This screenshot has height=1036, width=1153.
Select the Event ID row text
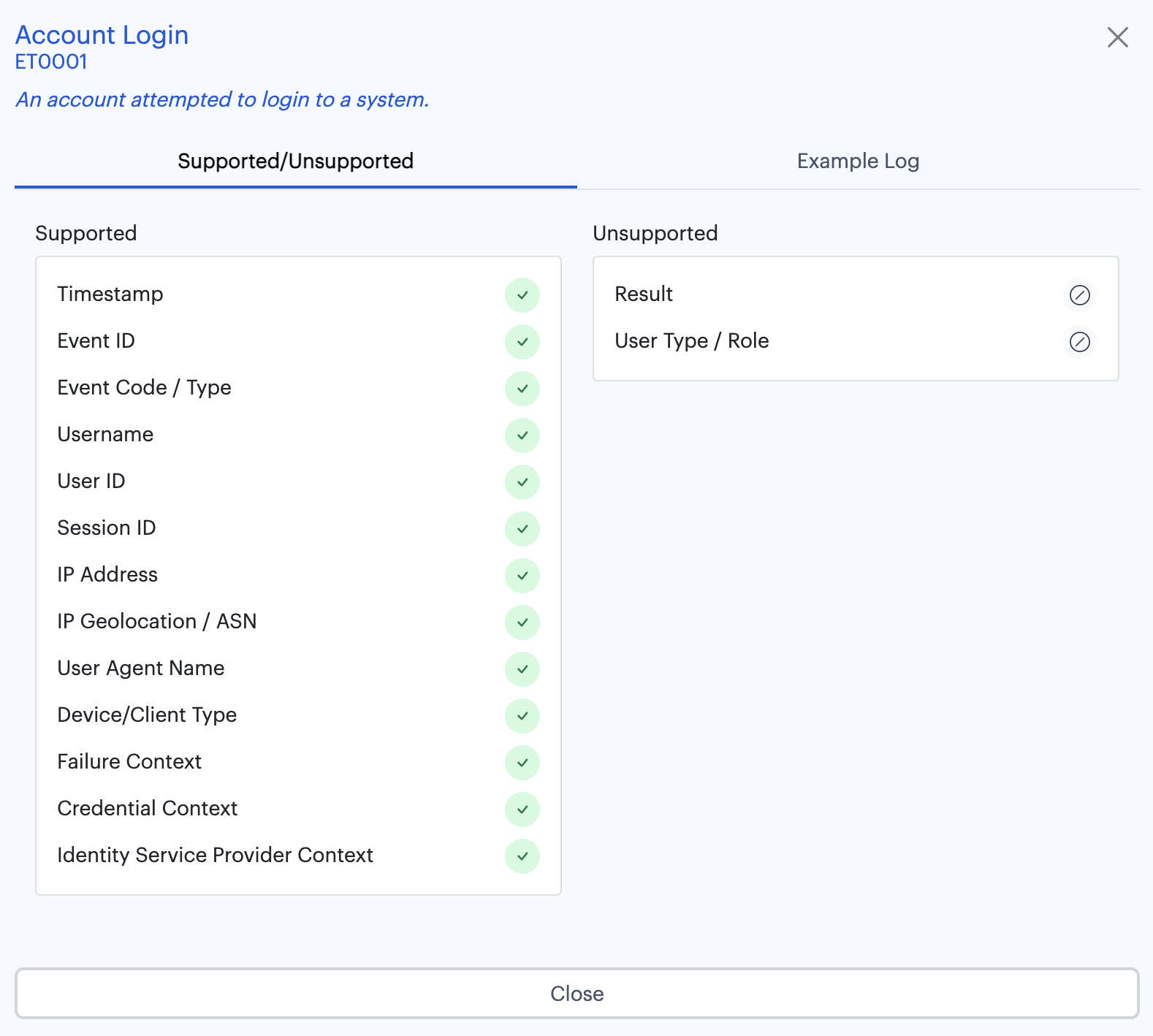tap(96, 340)
